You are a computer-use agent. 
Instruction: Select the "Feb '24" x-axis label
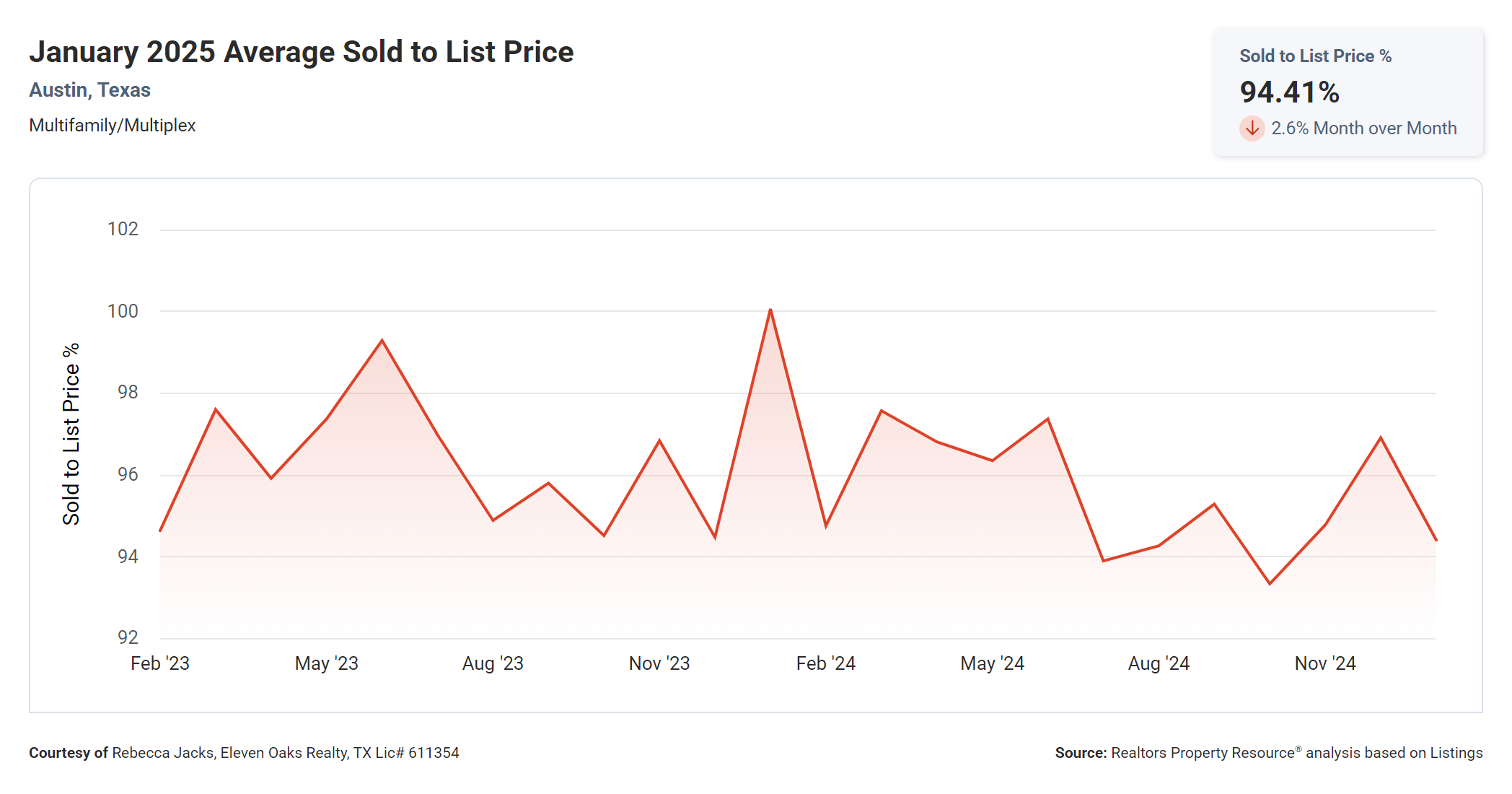826,663
